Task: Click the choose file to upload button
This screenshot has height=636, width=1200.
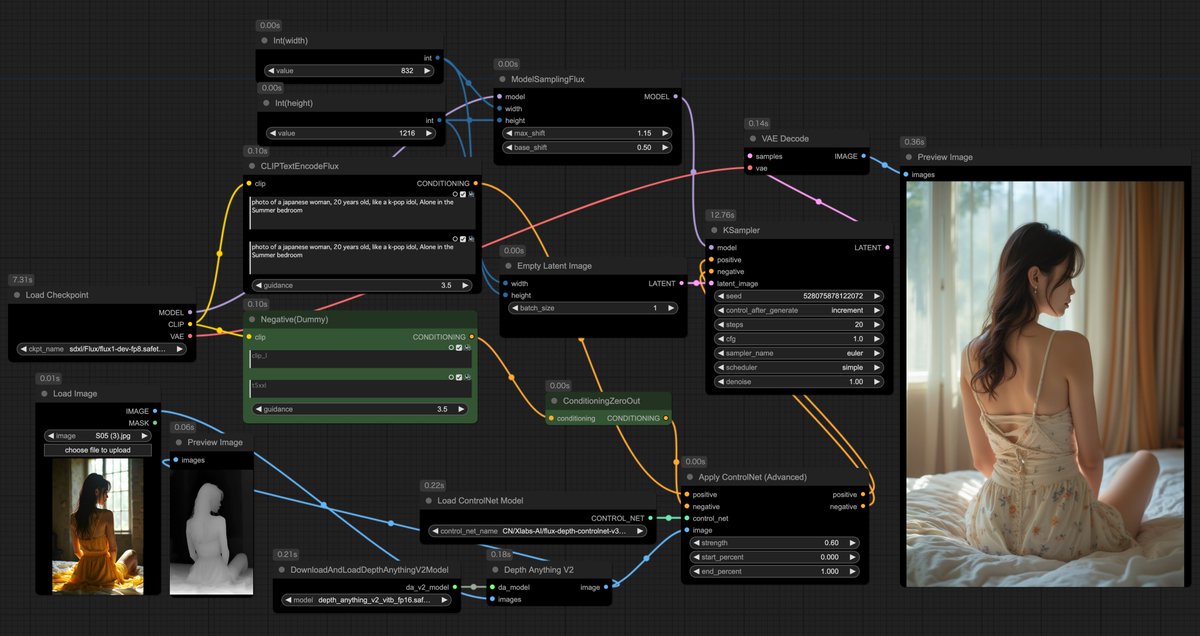Action: [98, 450]
